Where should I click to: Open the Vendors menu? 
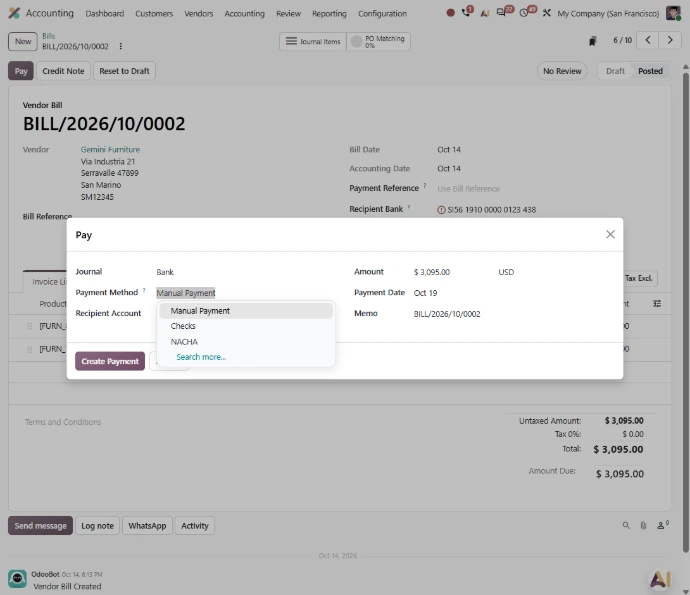click(x=198, y=14)
